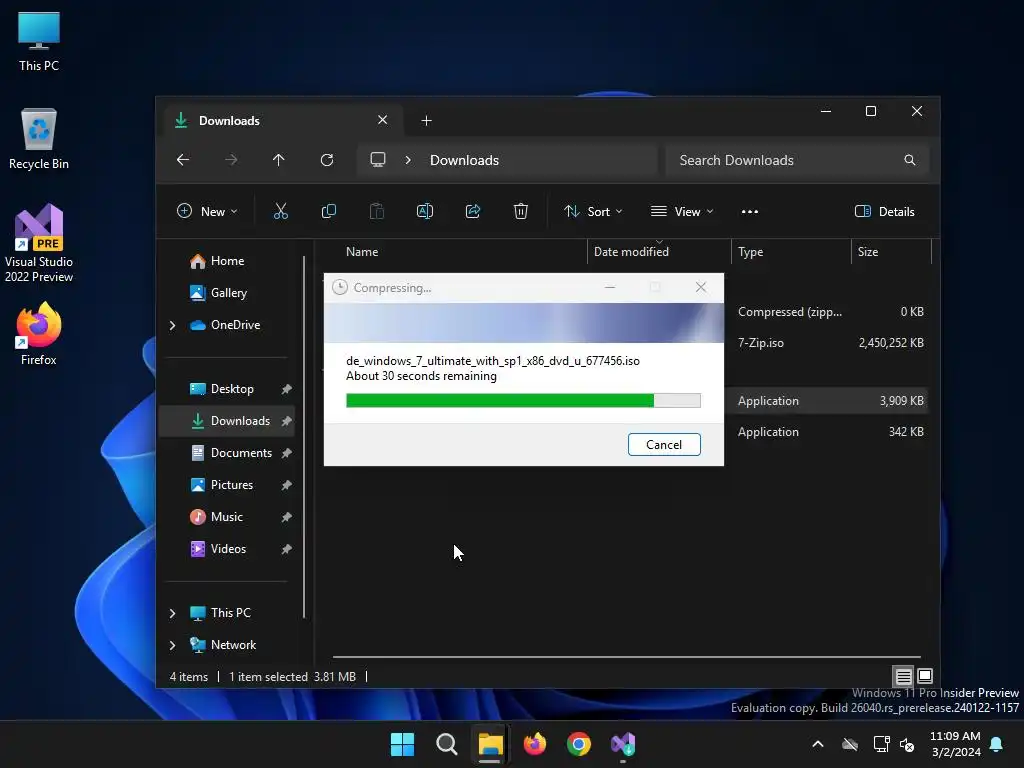Open Videos in navigation pane

pyautogui.click(x=227, y=549)
